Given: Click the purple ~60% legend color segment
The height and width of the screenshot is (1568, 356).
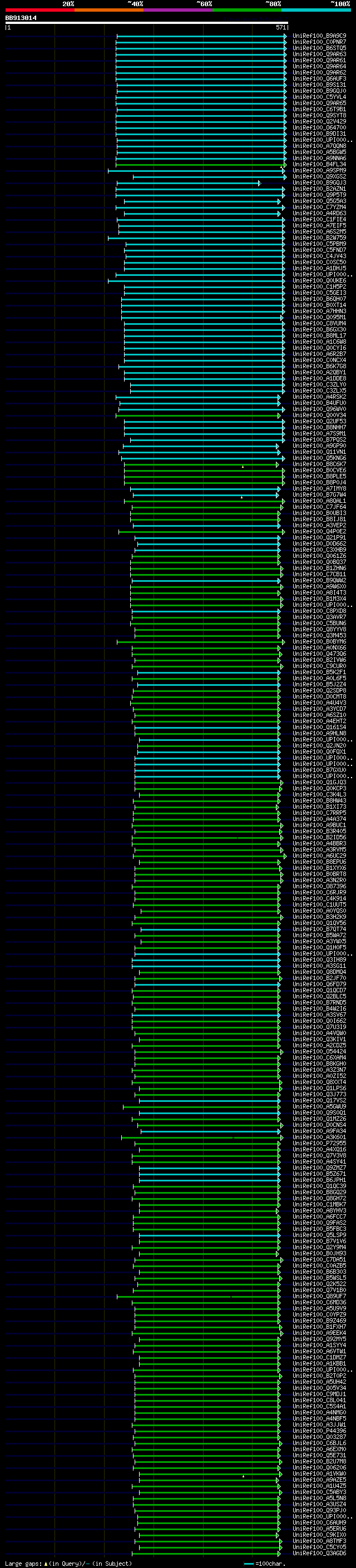Looking at the screenshot, I should coord(177,10).
